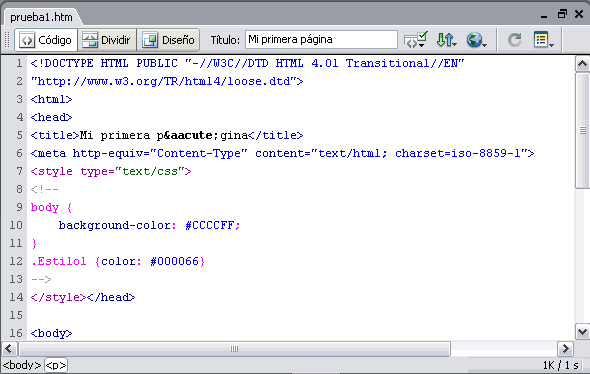Switch to Dividir split view
This screenshot has height=374, width=590.
point(107,40)
